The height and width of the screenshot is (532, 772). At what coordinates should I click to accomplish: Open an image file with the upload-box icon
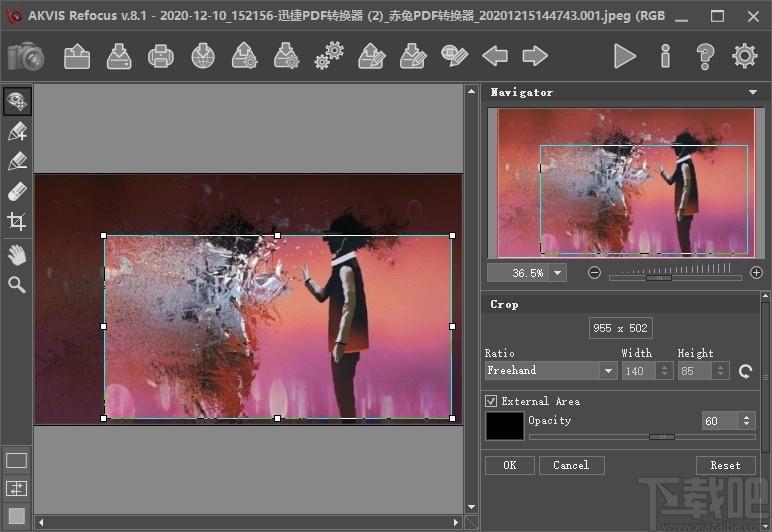(x=77, y=56)
